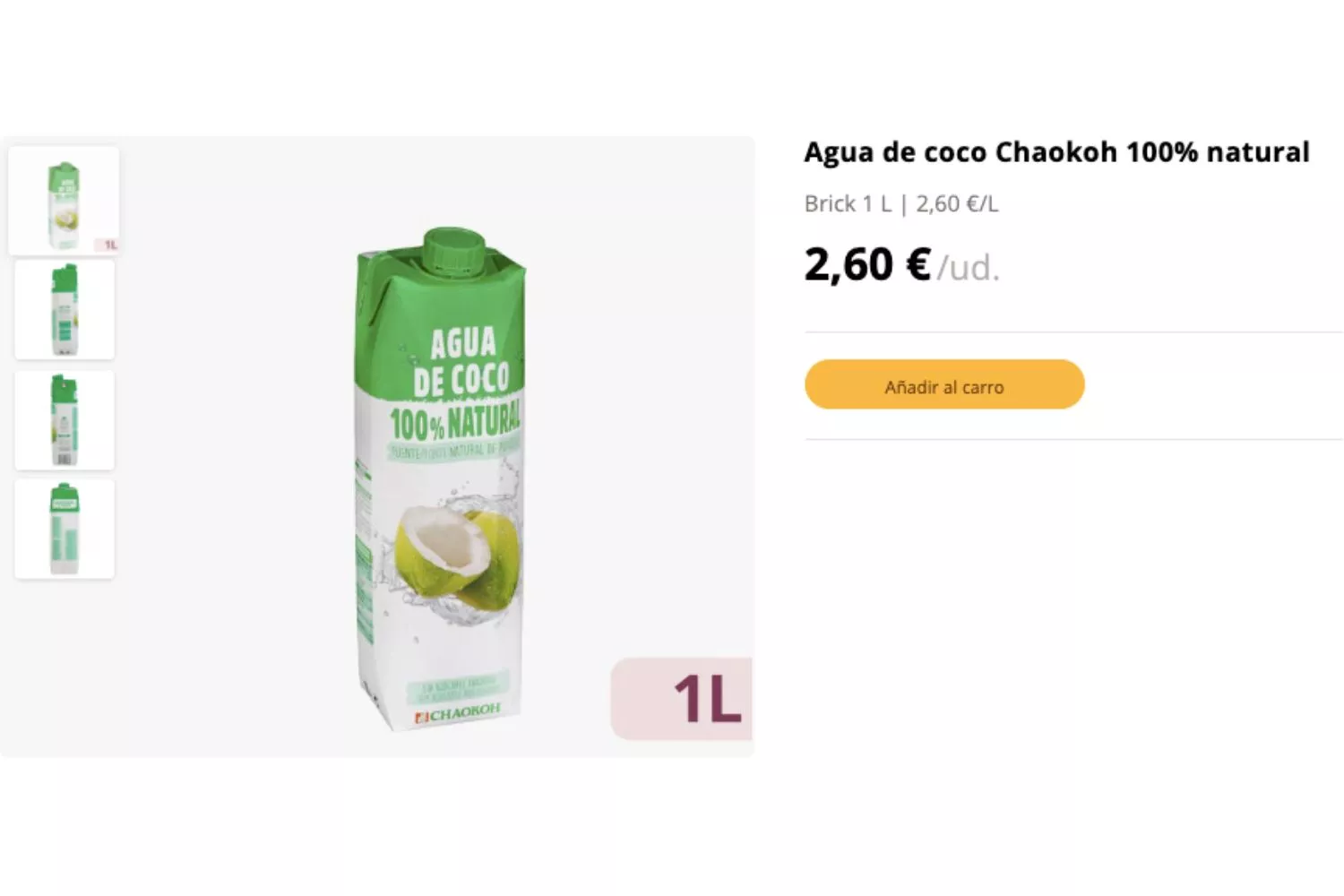Select the third thumbnail with barcode side

65,420
